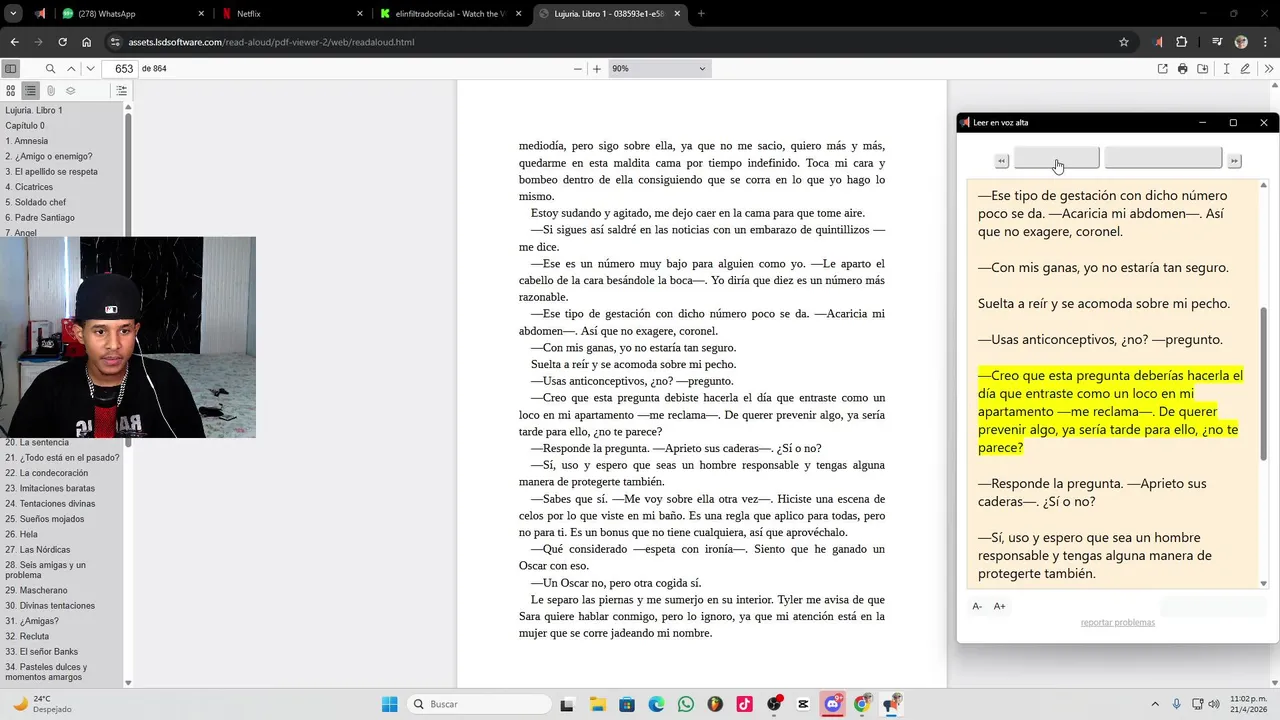Jump to '1. Amnesia' chapter
This screenshot has width=1280, height=720.
click(26, 141)
